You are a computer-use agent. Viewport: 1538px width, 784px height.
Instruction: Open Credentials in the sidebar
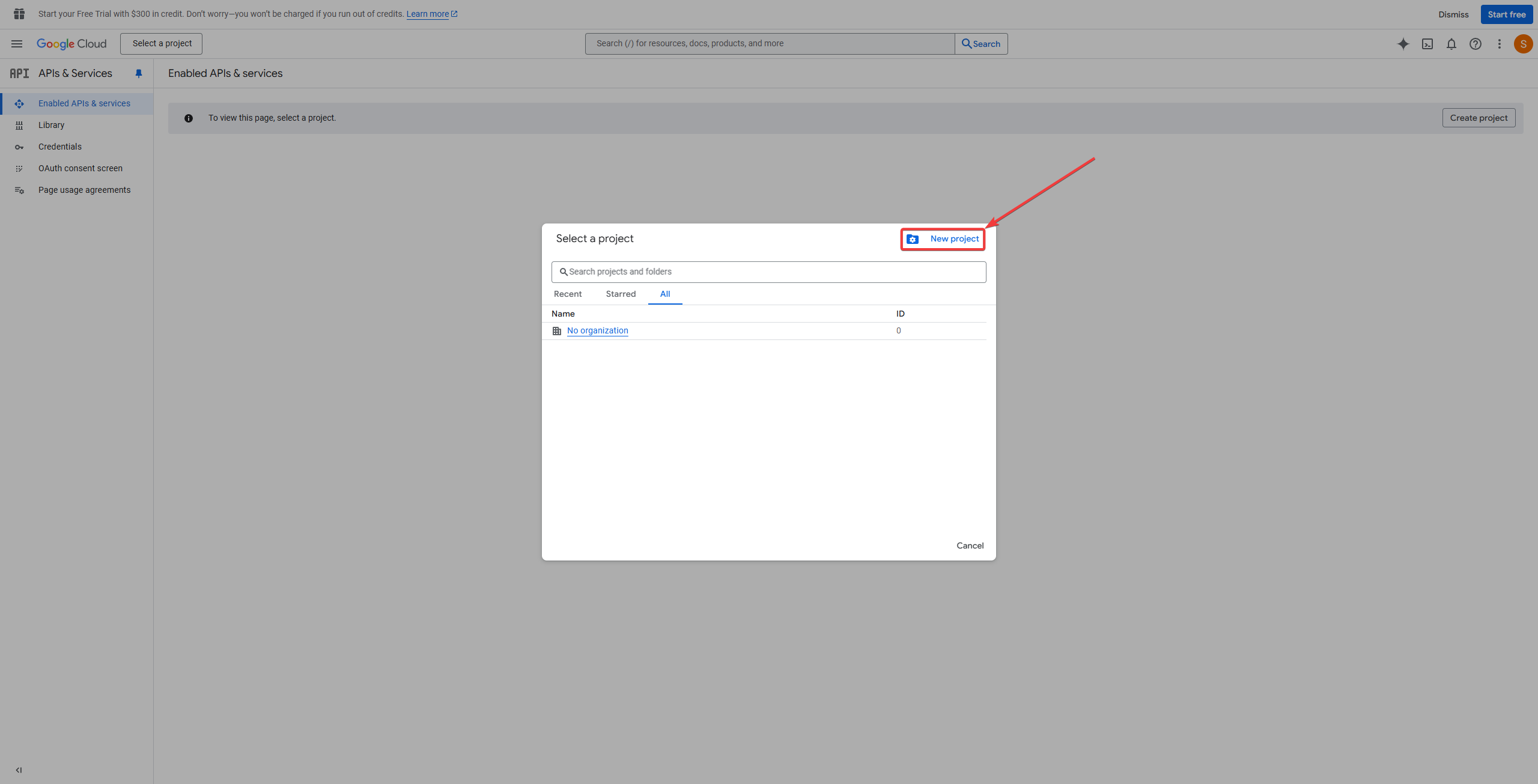coord(77,147)
